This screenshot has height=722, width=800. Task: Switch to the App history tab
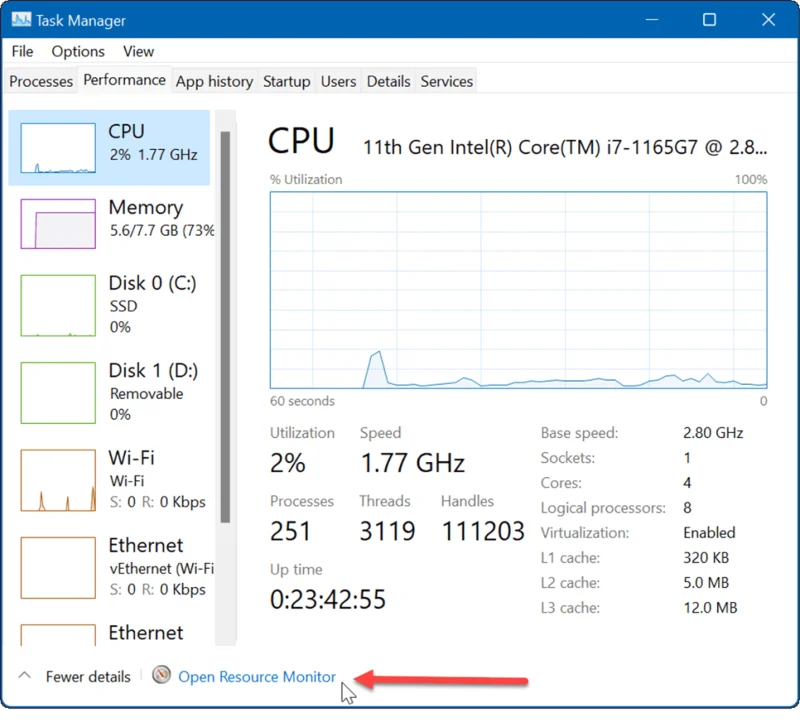coord(214,81)
